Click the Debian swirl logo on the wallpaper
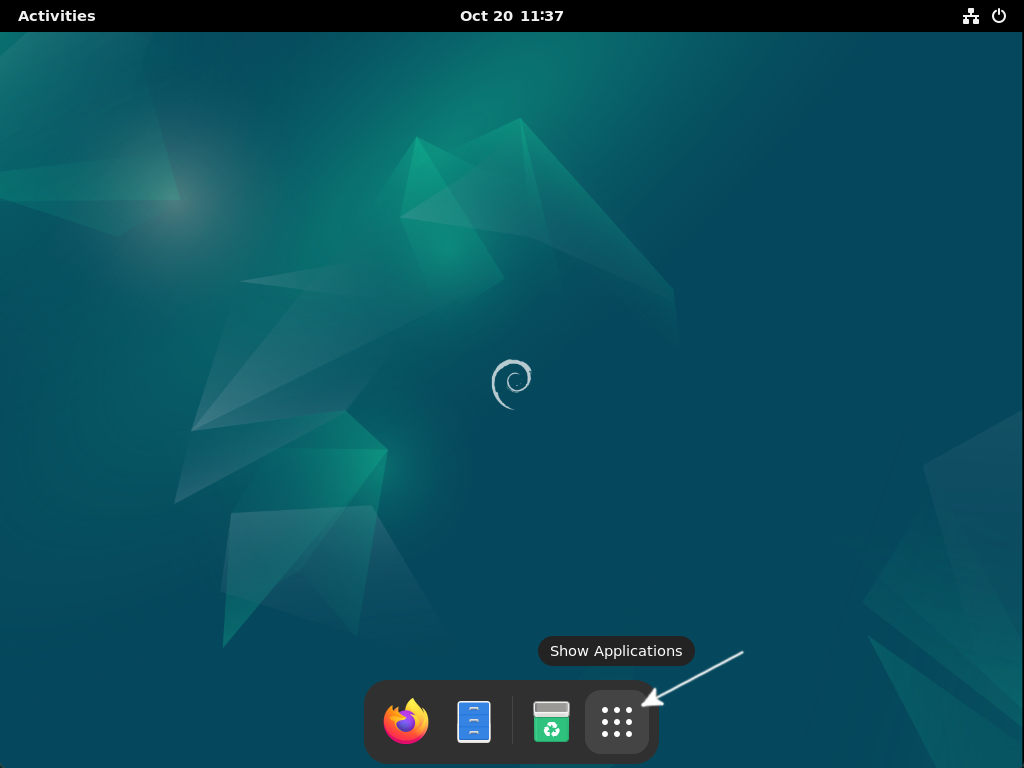 pyautogui.click(x=512, y=383)
